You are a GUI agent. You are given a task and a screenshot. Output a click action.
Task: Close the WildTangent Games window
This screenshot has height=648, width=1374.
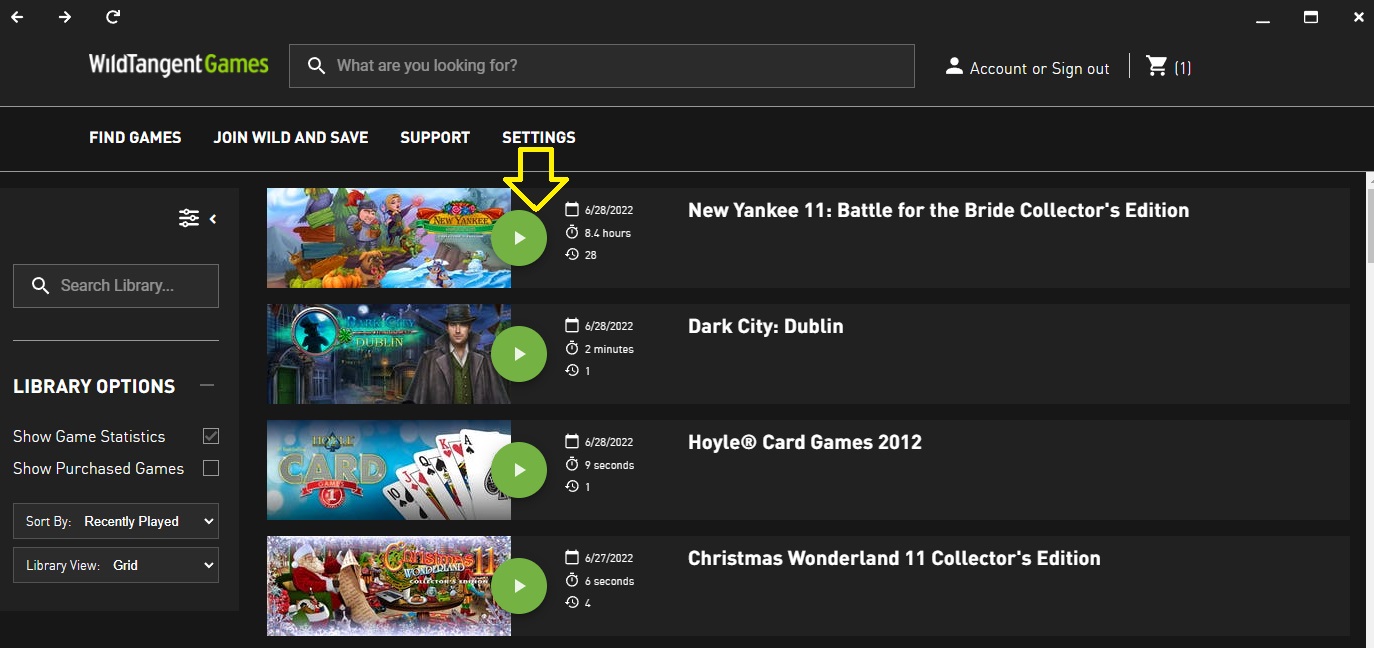(1358, 17)
